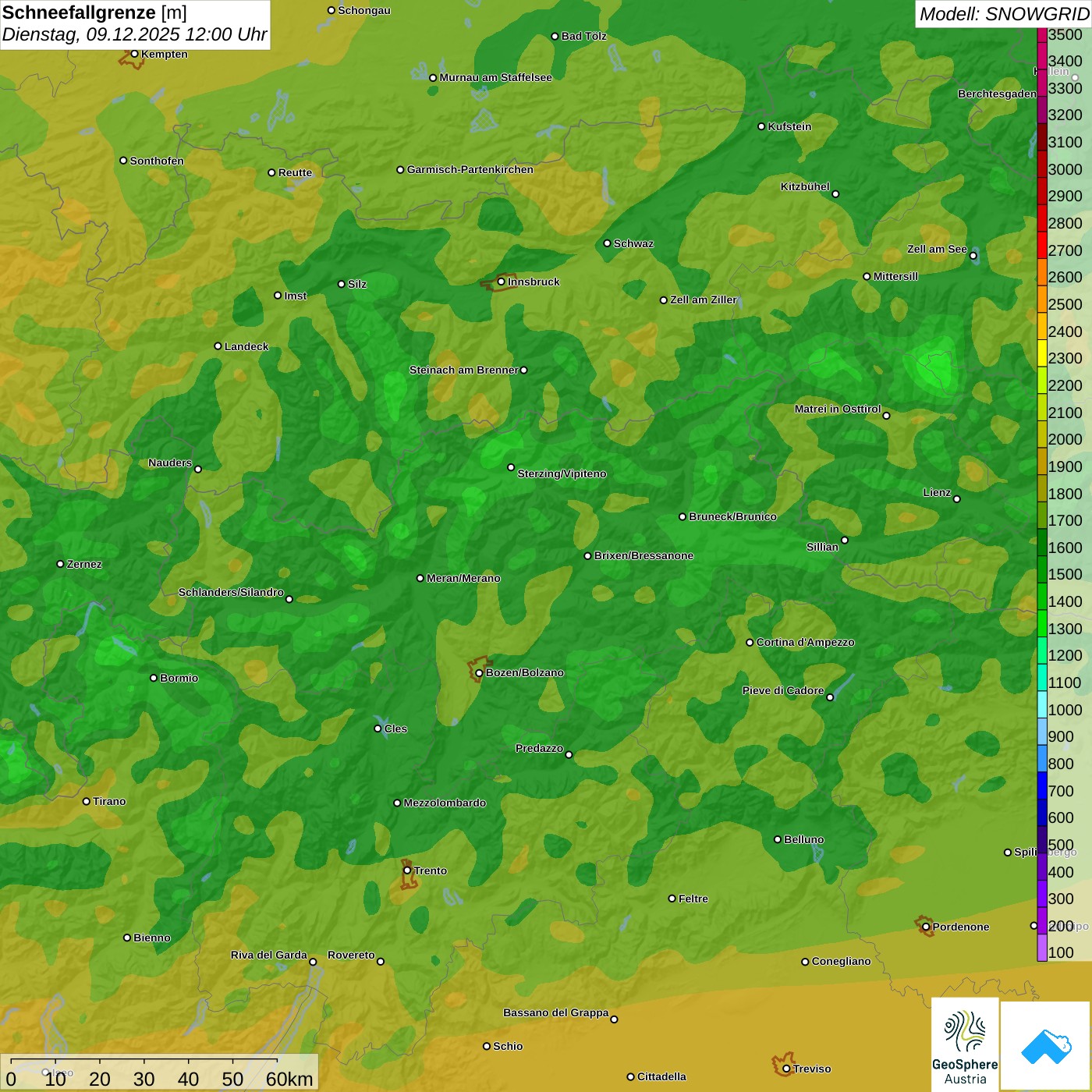
Task: Click the Bassano del Grappa label
Action: coord(555,1012)
